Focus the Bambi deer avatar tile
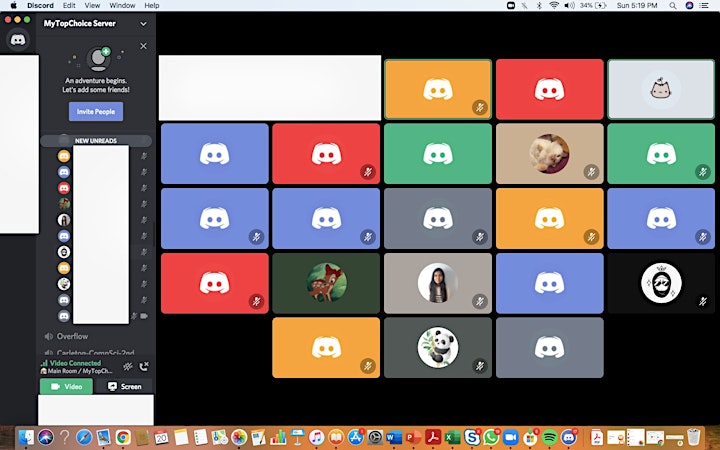This screenshot has width=720, height=450. [x=326, y=283]
